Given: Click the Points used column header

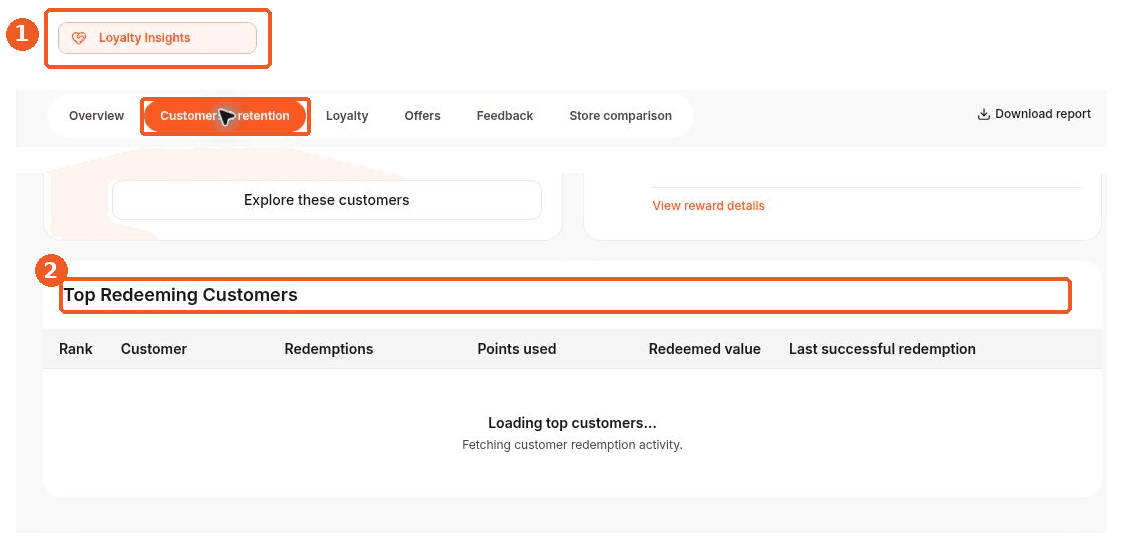Looking at the screenshot, I should pyautogui.click(x=516, y=349).
